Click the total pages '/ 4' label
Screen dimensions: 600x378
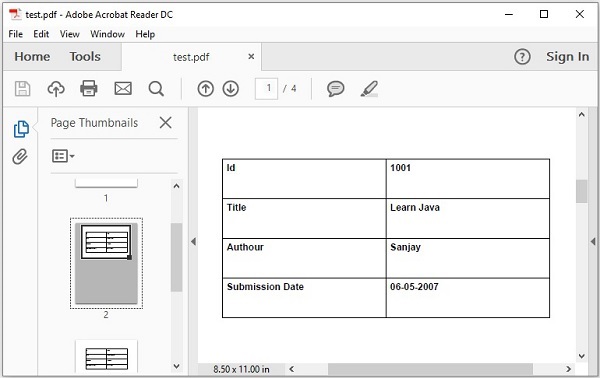point(290,89)
